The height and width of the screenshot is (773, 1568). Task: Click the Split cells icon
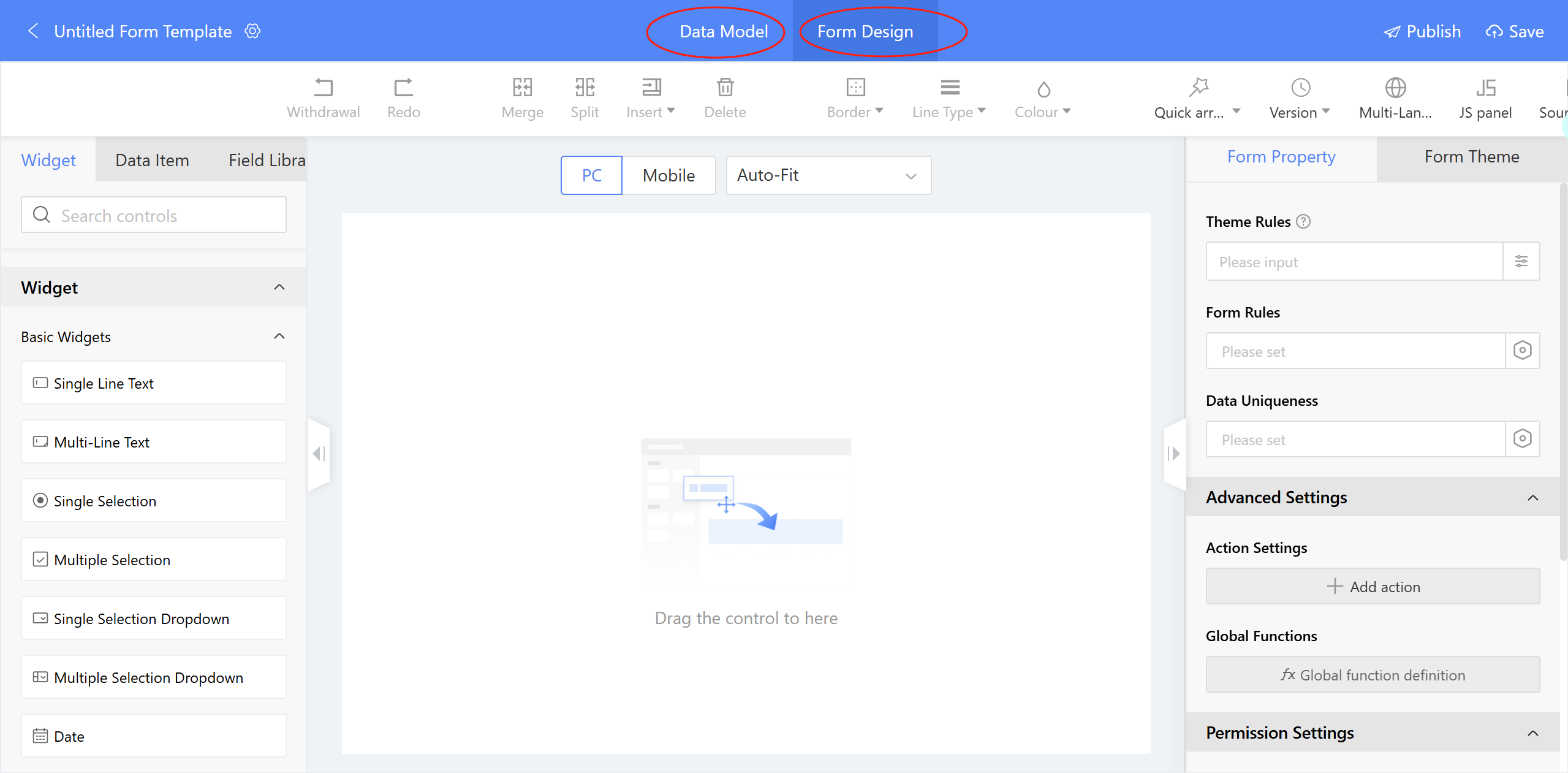585,88
